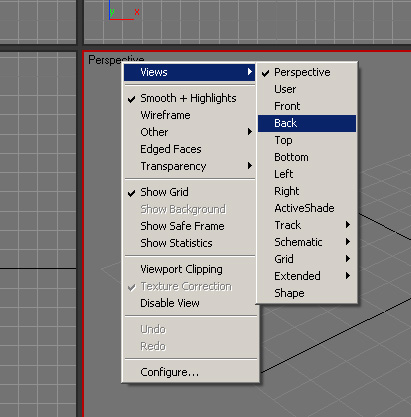
Task: Expand the Other shading submenu
Action: point(189,132)
